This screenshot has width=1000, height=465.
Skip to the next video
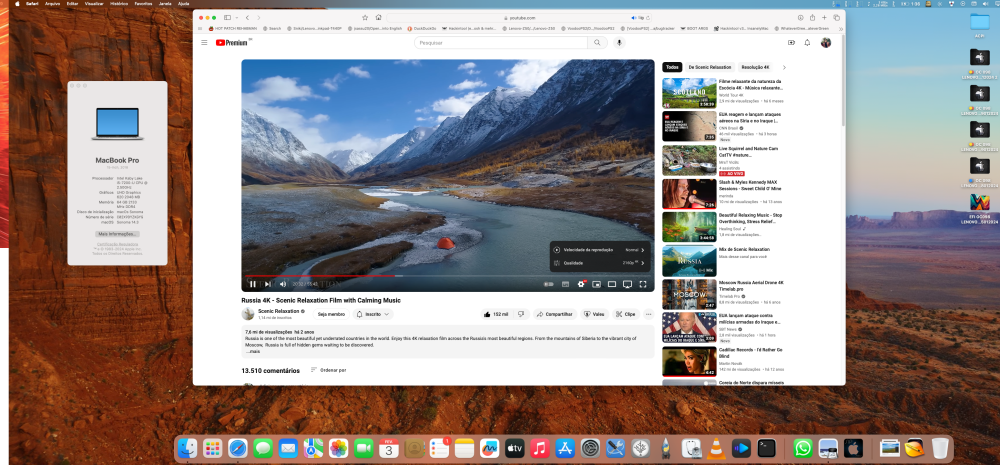(268, 284)
